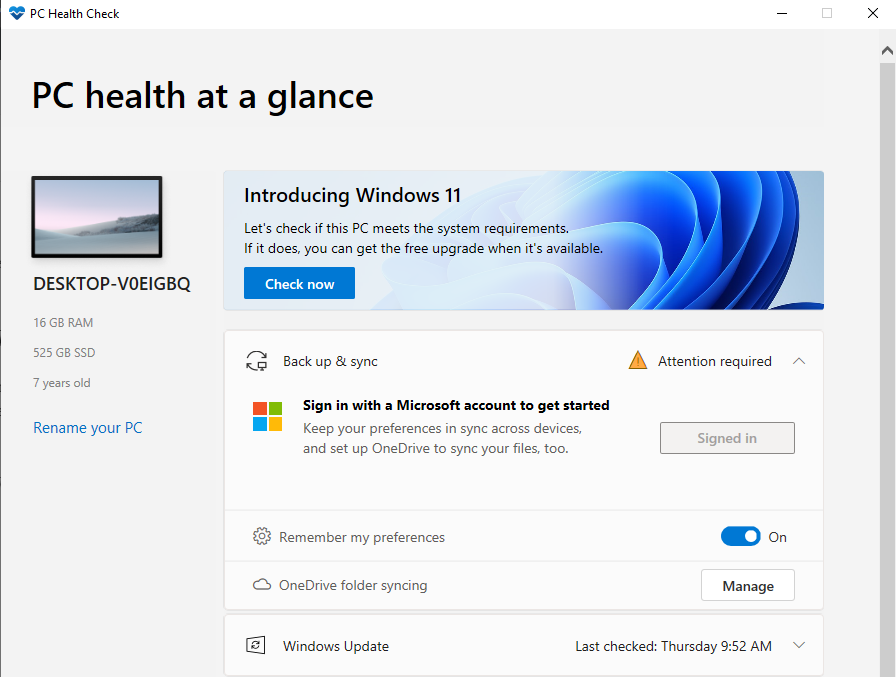Collapse the Back up & sync section
The width and height of the screenshot is (896, 677).
799,361
